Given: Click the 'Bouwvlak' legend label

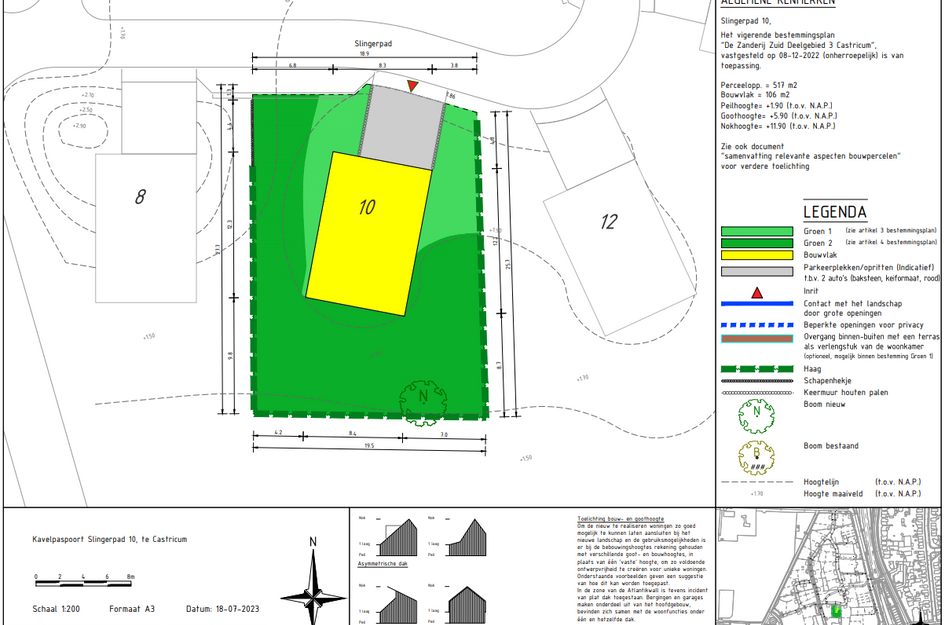Looking at the screenshot, I should [820, 255].
